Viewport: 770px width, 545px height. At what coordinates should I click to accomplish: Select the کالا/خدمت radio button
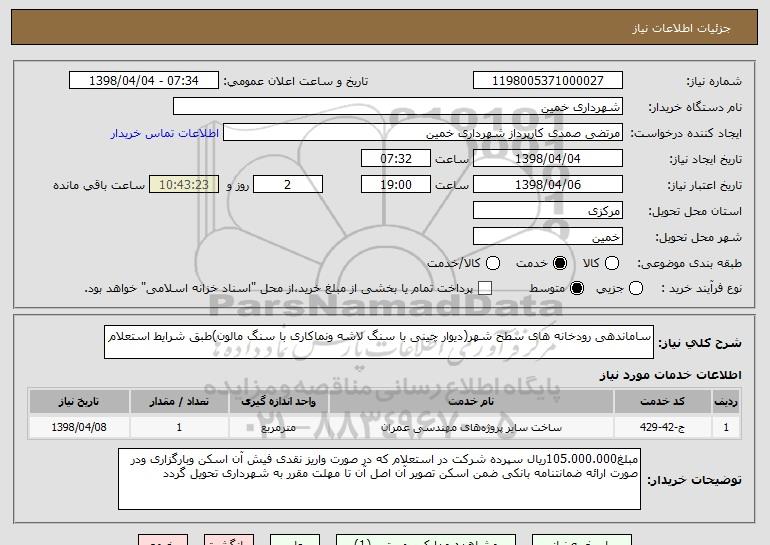[493, 263]
